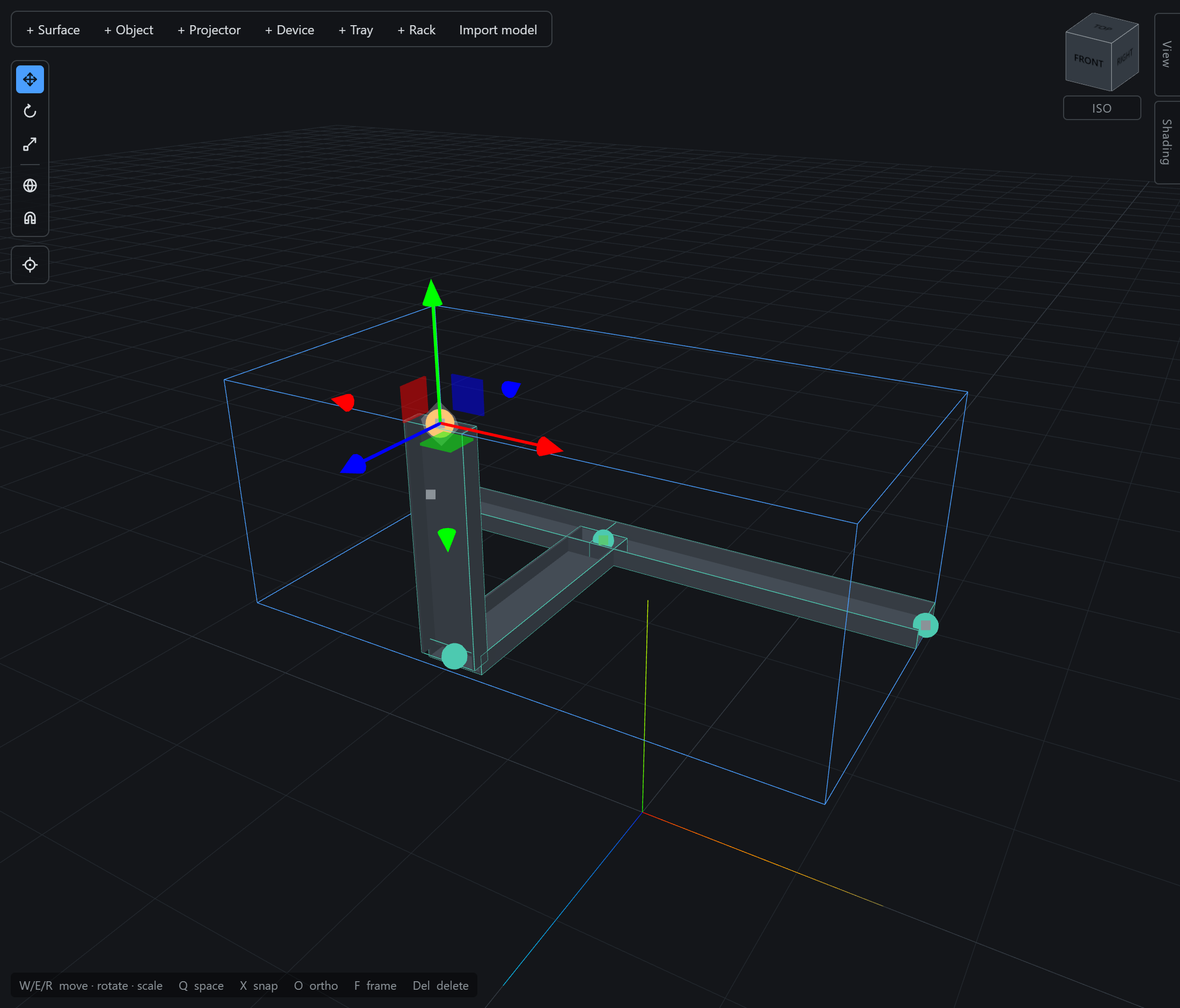Open the View side panel tab

1167,54
